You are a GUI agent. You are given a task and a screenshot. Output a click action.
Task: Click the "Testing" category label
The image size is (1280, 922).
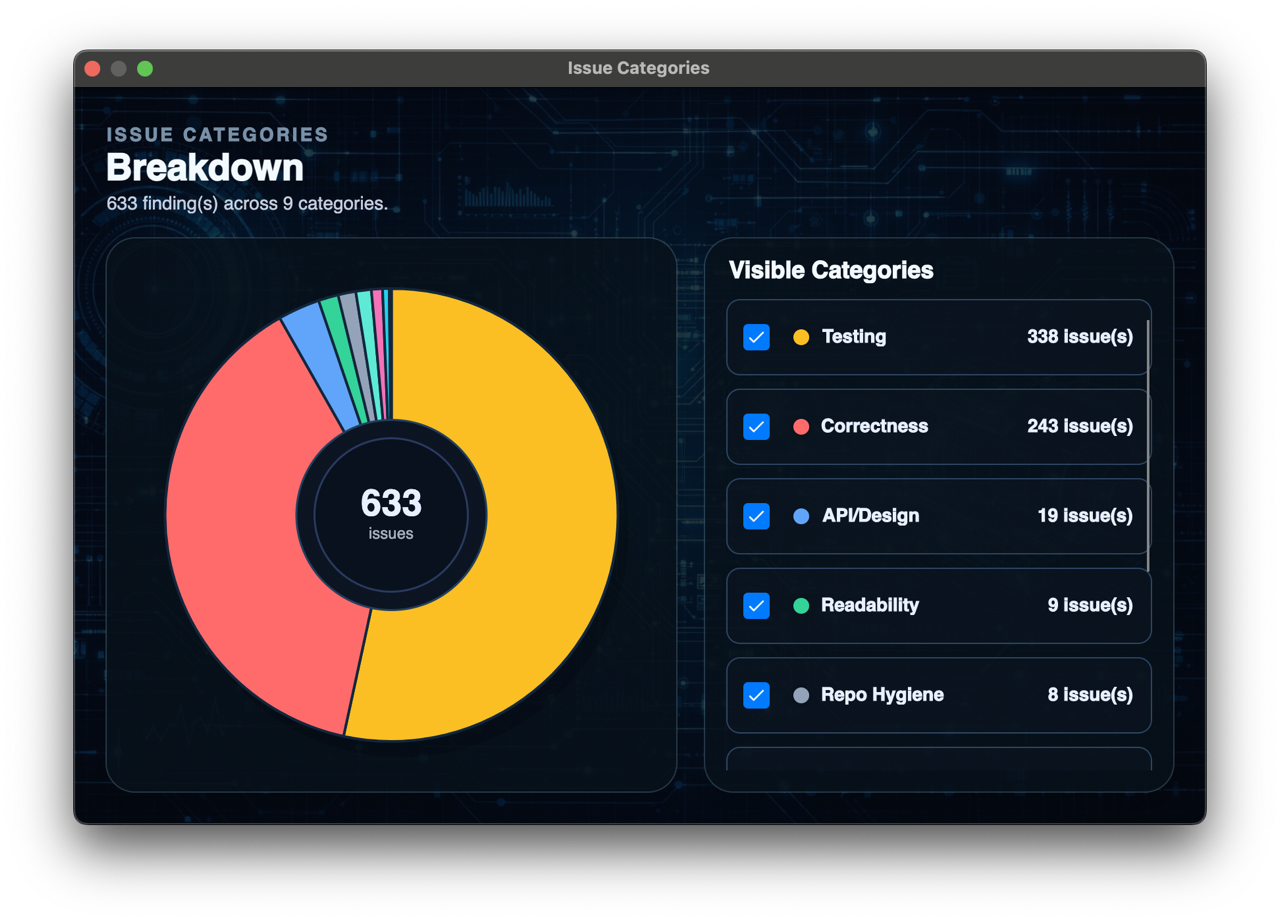pos(854,337)
